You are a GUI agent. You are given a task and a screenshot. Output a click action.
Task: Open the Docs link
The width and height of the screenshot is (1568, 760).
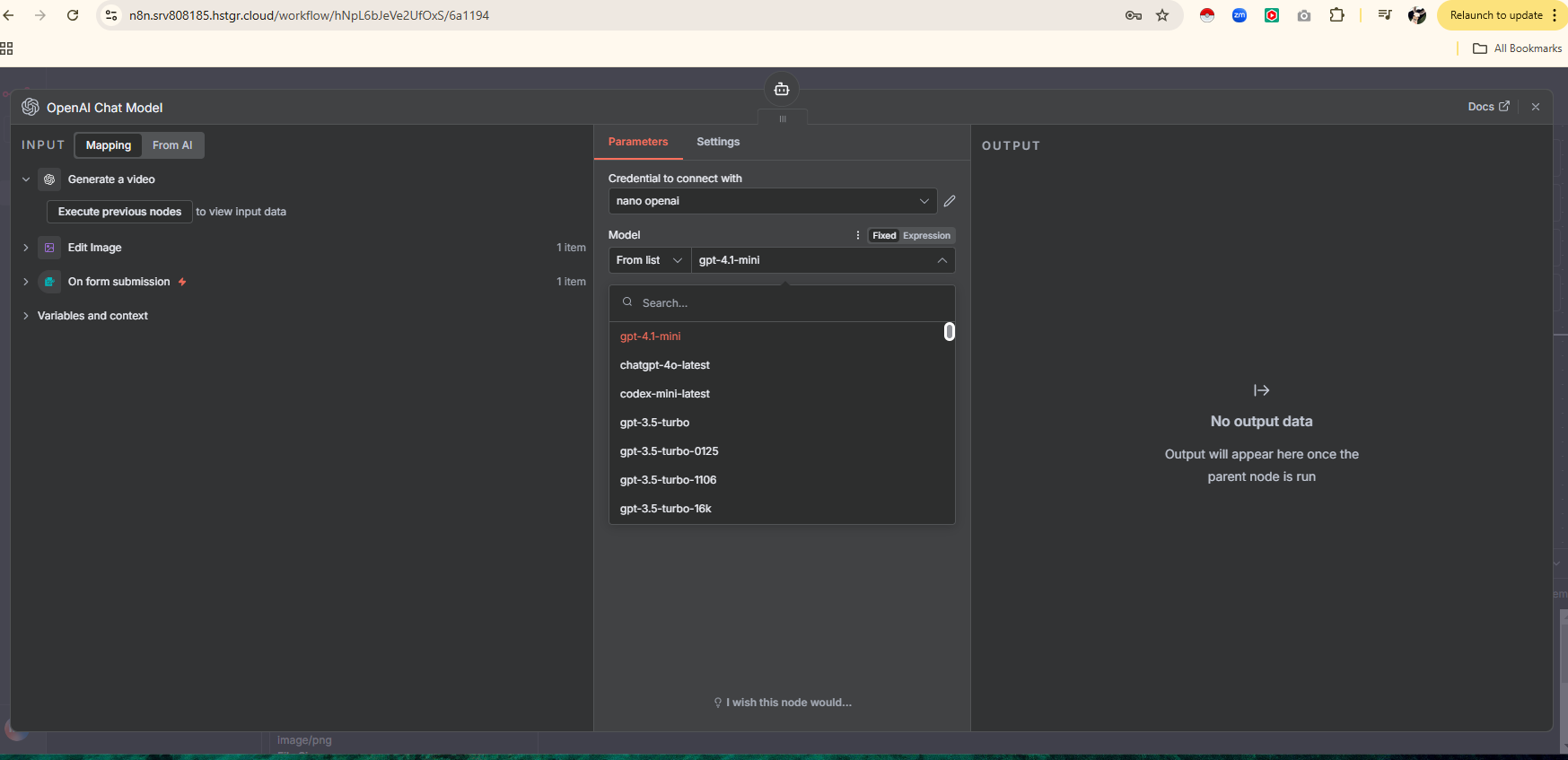1488,107
